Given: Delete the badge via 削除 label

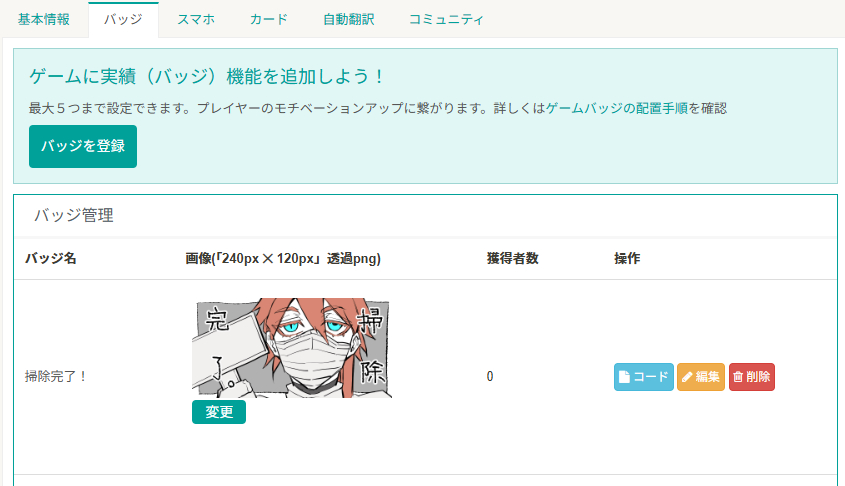Looking at the screenshot, I should point(758,377).
